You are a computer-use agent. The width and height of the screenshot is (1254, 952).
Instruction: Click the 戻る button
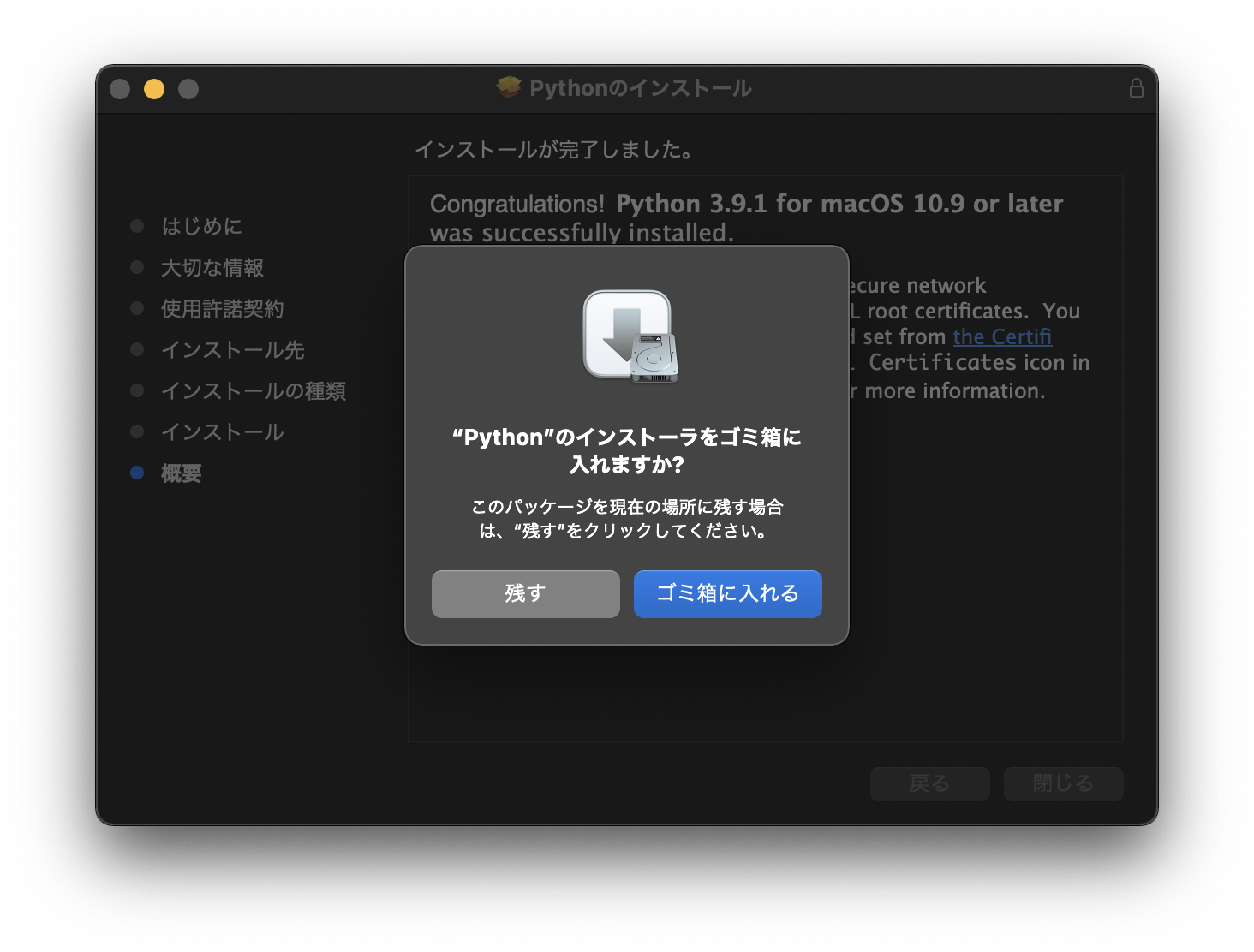point(929,783)
